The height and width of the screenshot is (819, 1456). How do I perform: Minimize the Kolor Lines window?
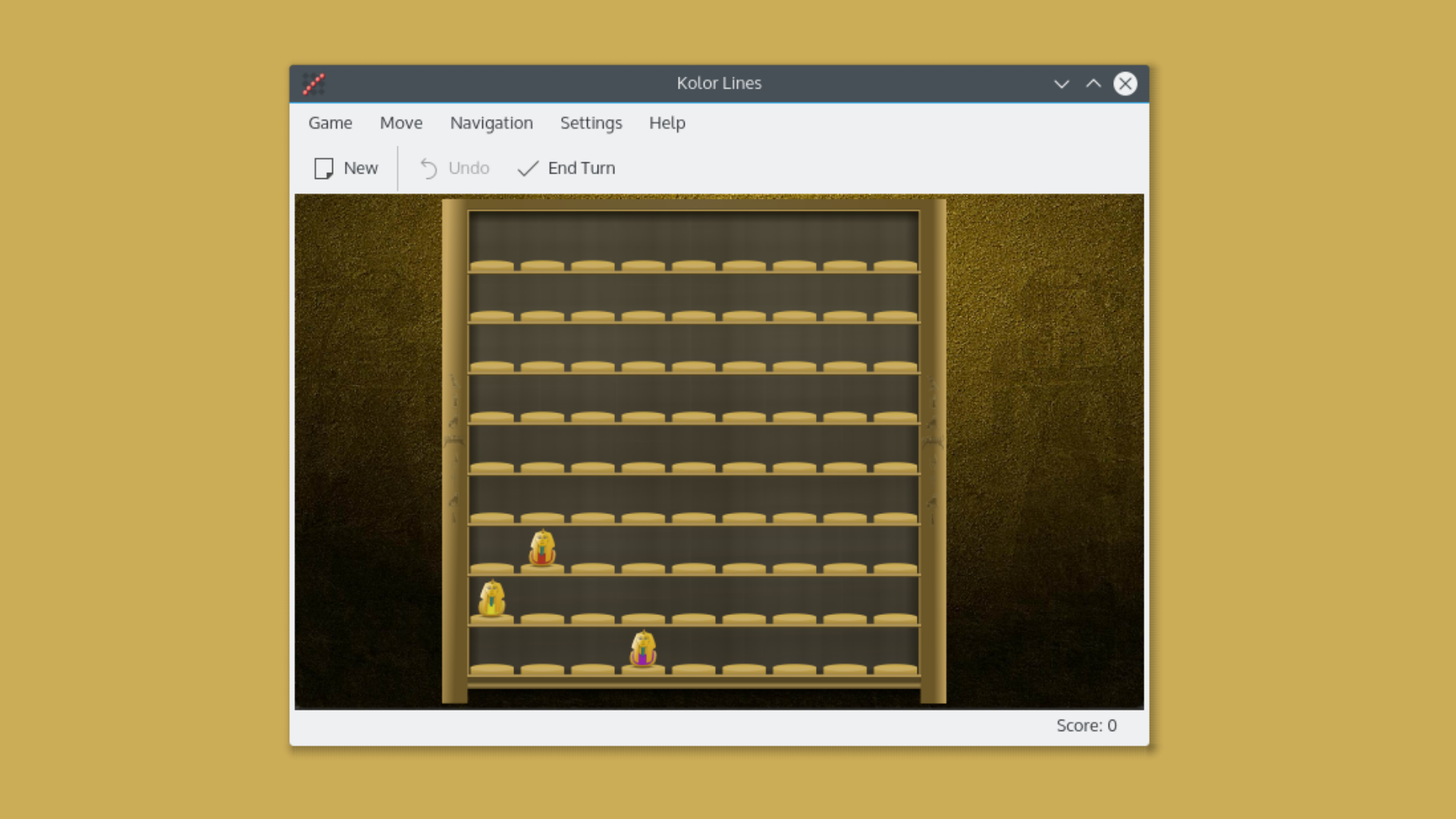tap(1062, 83)
